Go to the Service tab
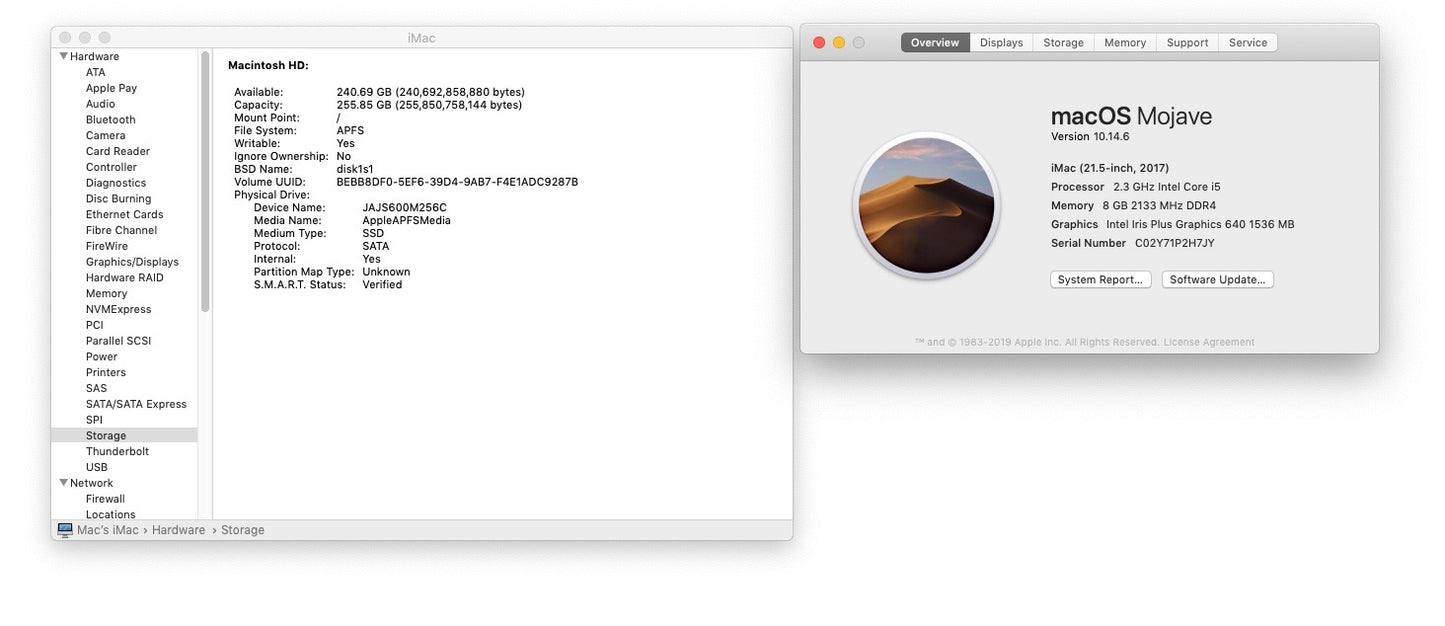The image size is (1445, 626). click(1247, 43)
